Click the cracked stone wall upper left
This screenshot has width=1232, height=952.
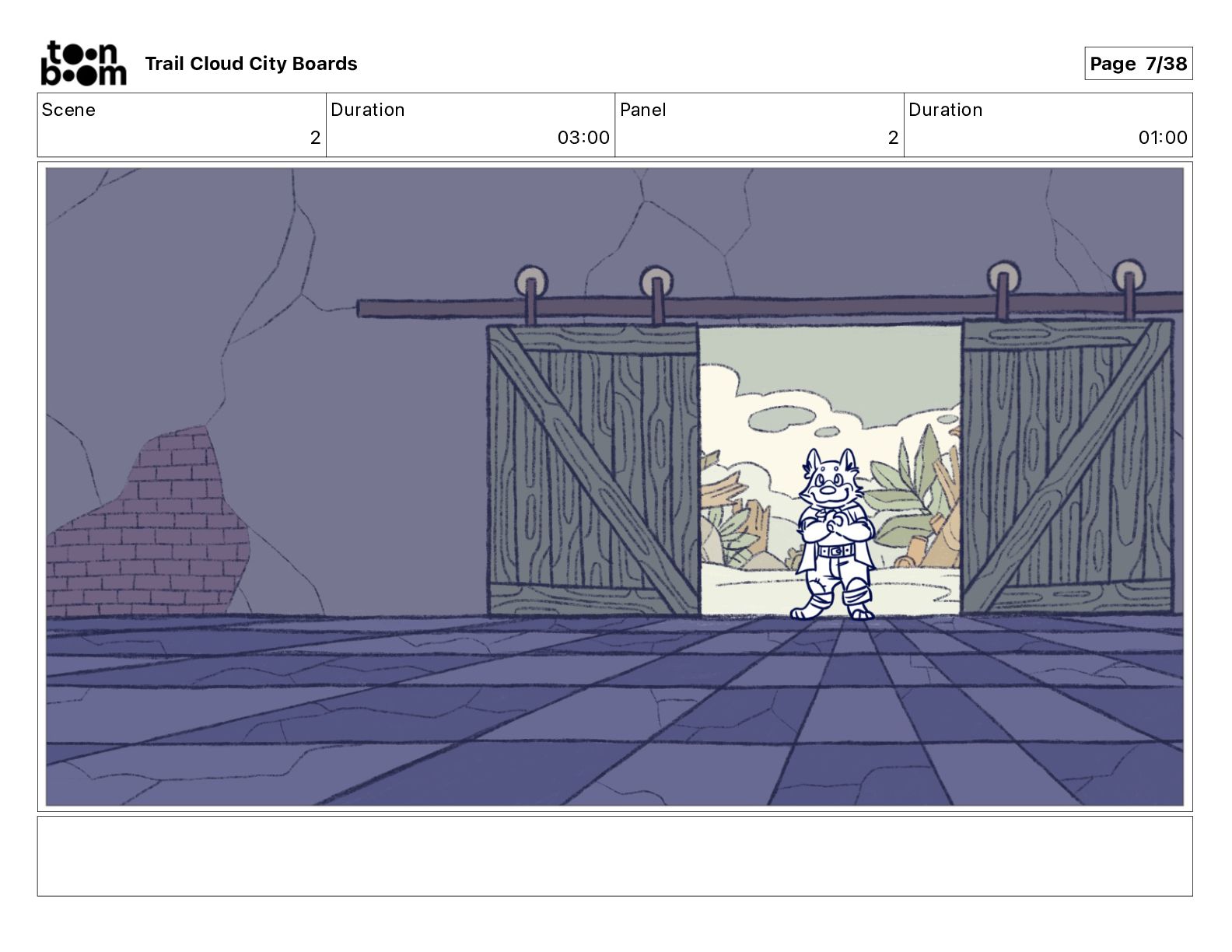194,272
